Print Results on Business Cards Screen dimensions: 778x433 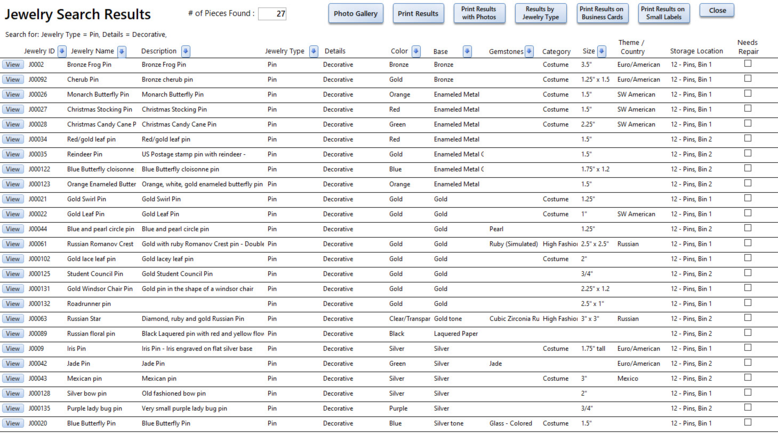coord(602,13)
